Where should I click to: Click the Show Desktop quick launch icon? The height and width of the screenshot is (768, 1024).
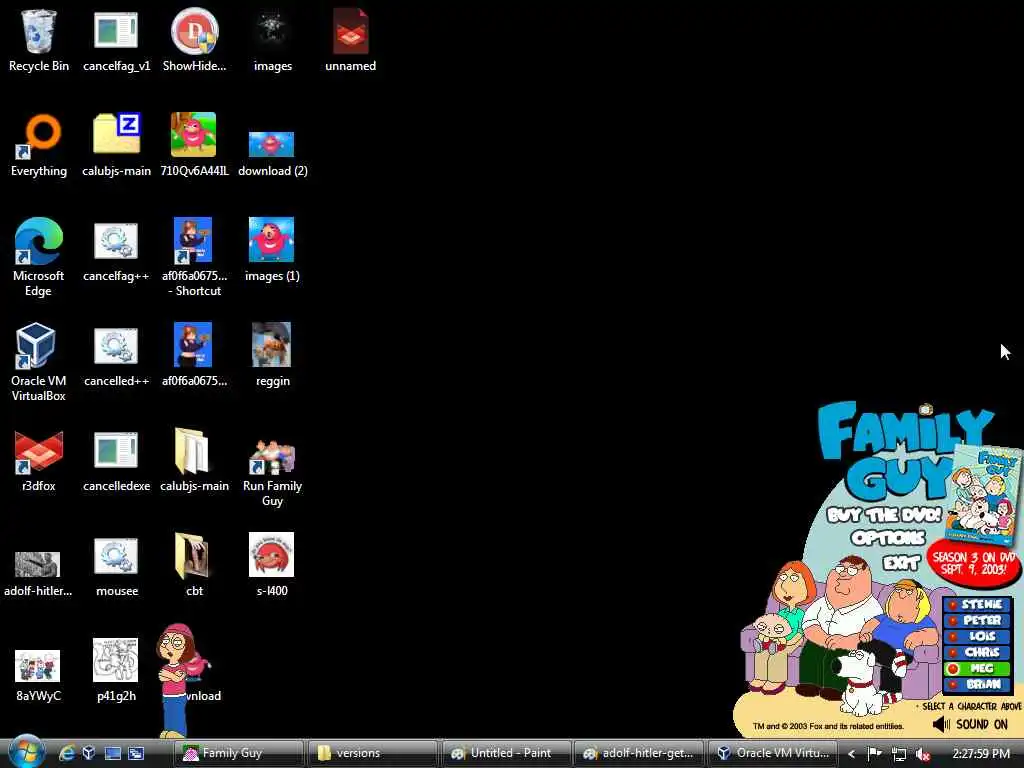[112, 753]
